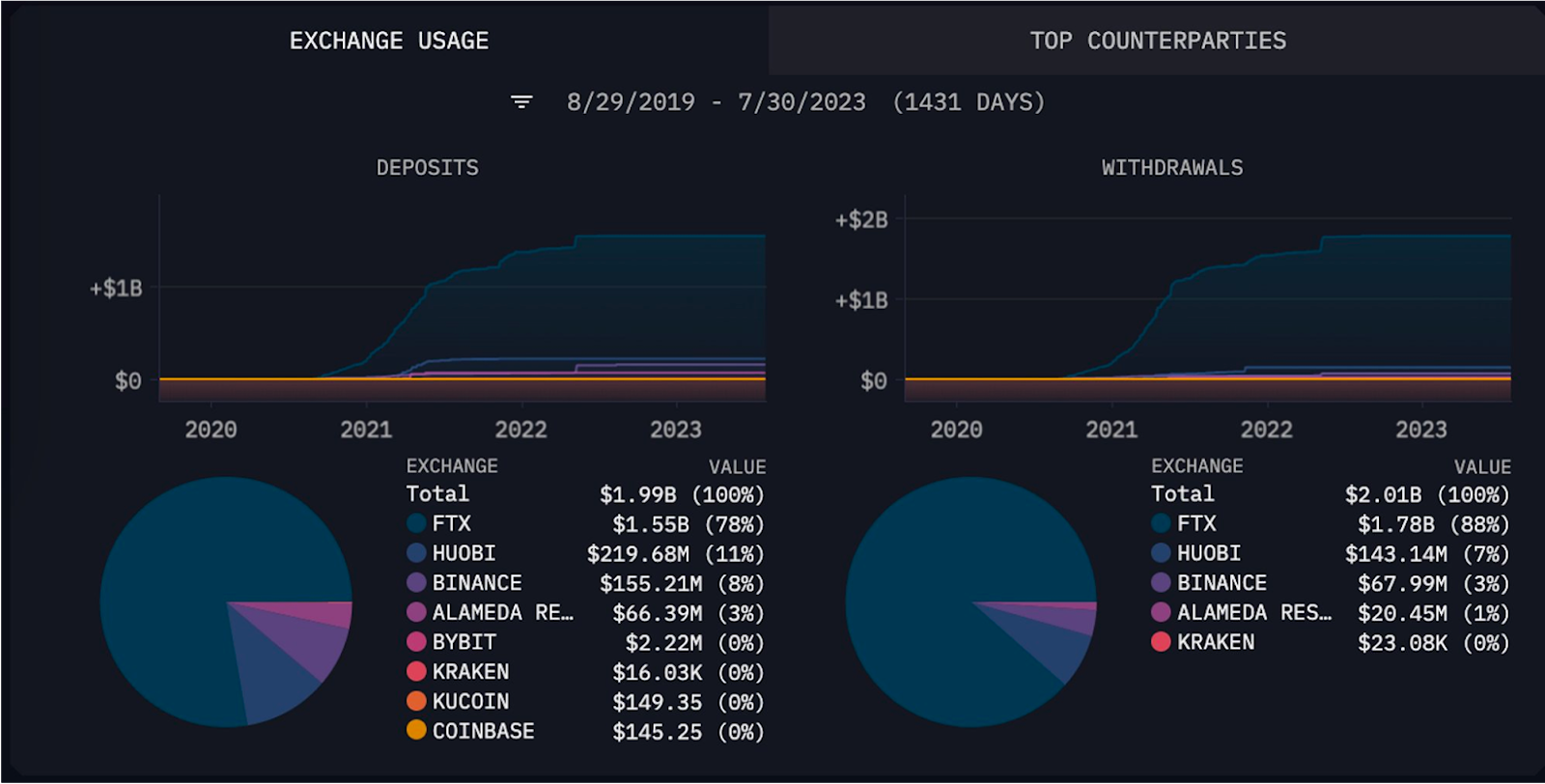Select HUOBI row in withdrawals list
1545x784 pixels.
click(1331, 553)
